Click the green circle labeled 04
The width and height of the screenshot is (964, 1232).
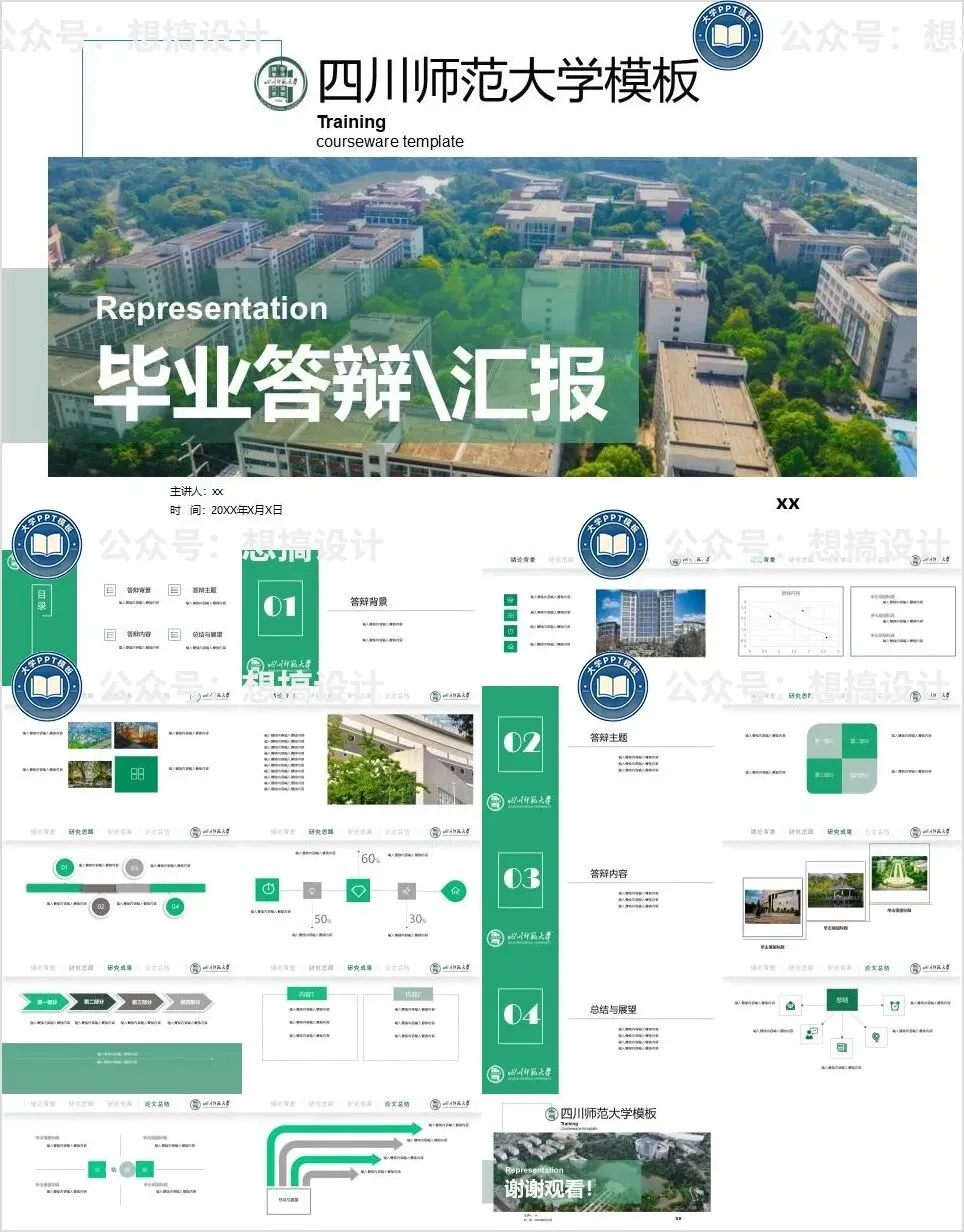(x=175, y=907)
